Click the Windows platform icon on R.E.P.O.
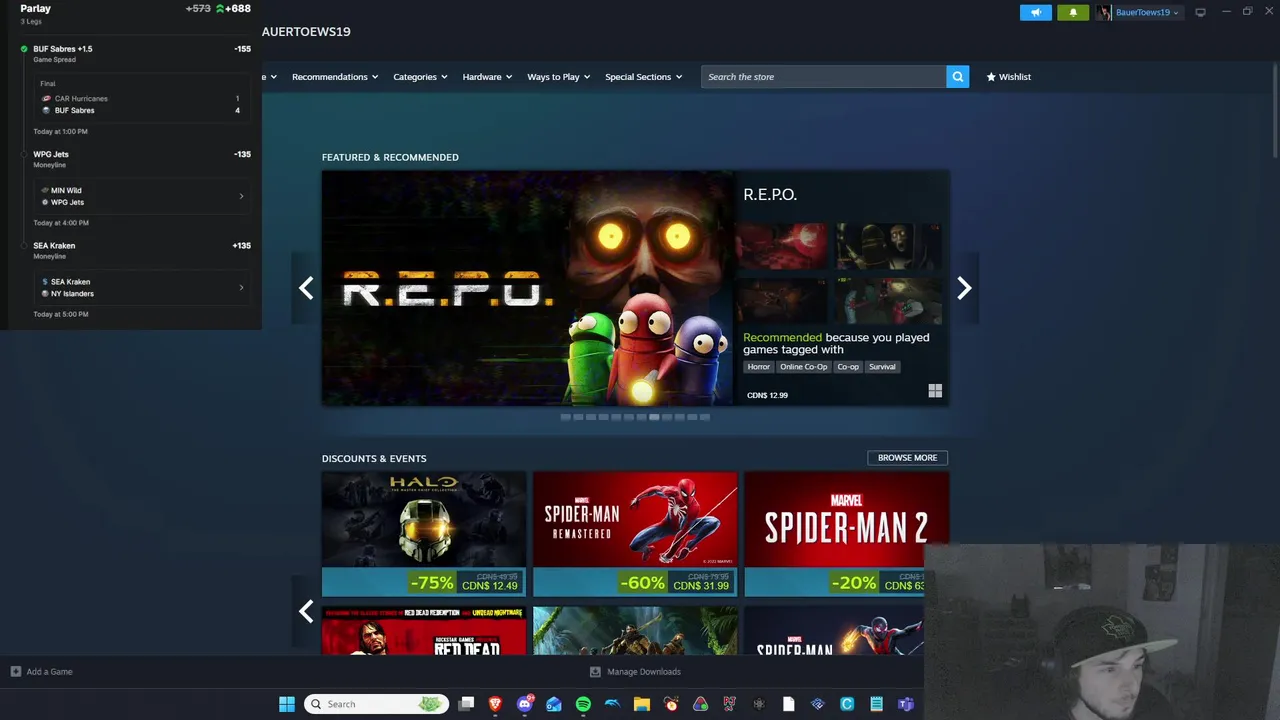The image size is (1280, 720). click(x=935, y=391)
